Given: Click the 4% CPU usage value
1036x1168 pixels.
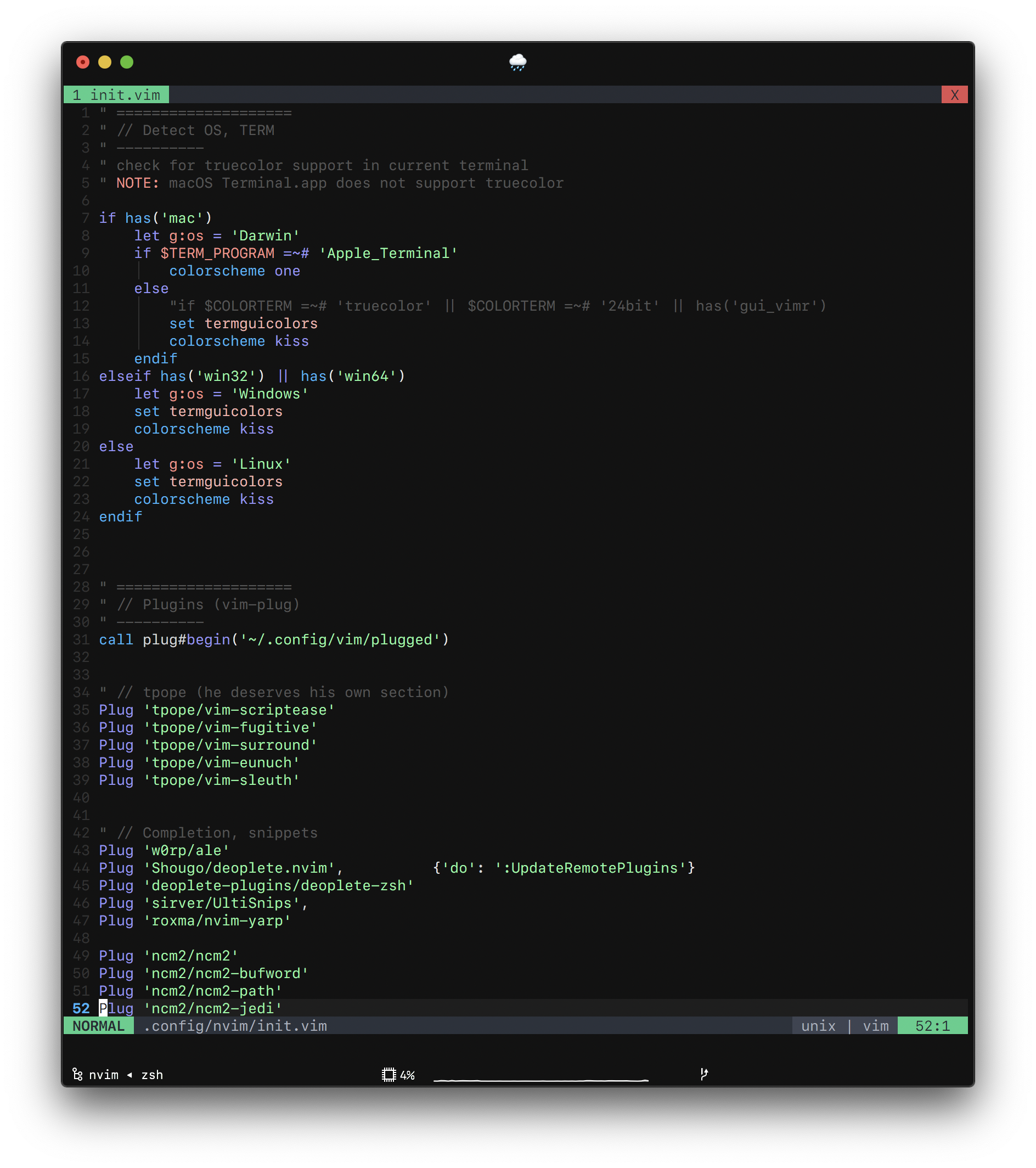Looking at the screenshot, I should coord(407,1075).
